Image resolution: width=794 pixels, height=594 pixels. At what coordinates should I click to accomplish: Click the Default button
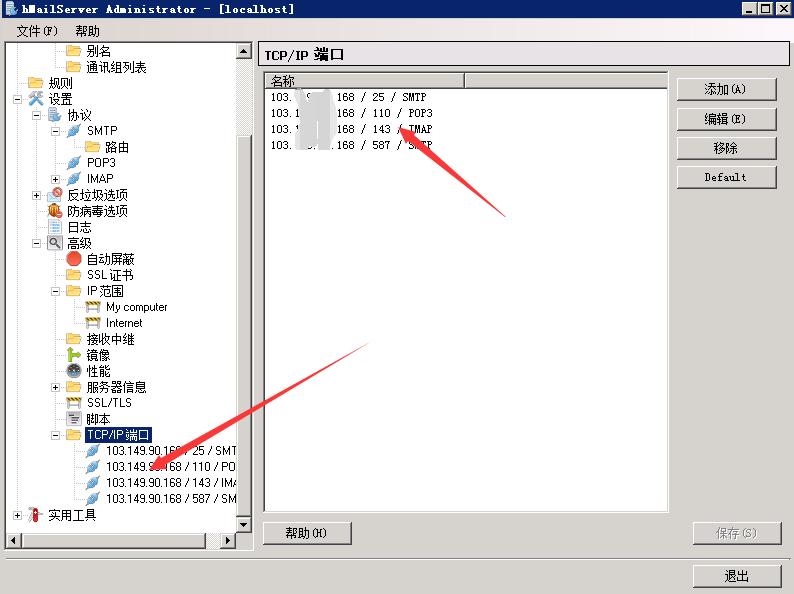pos(726,177)
